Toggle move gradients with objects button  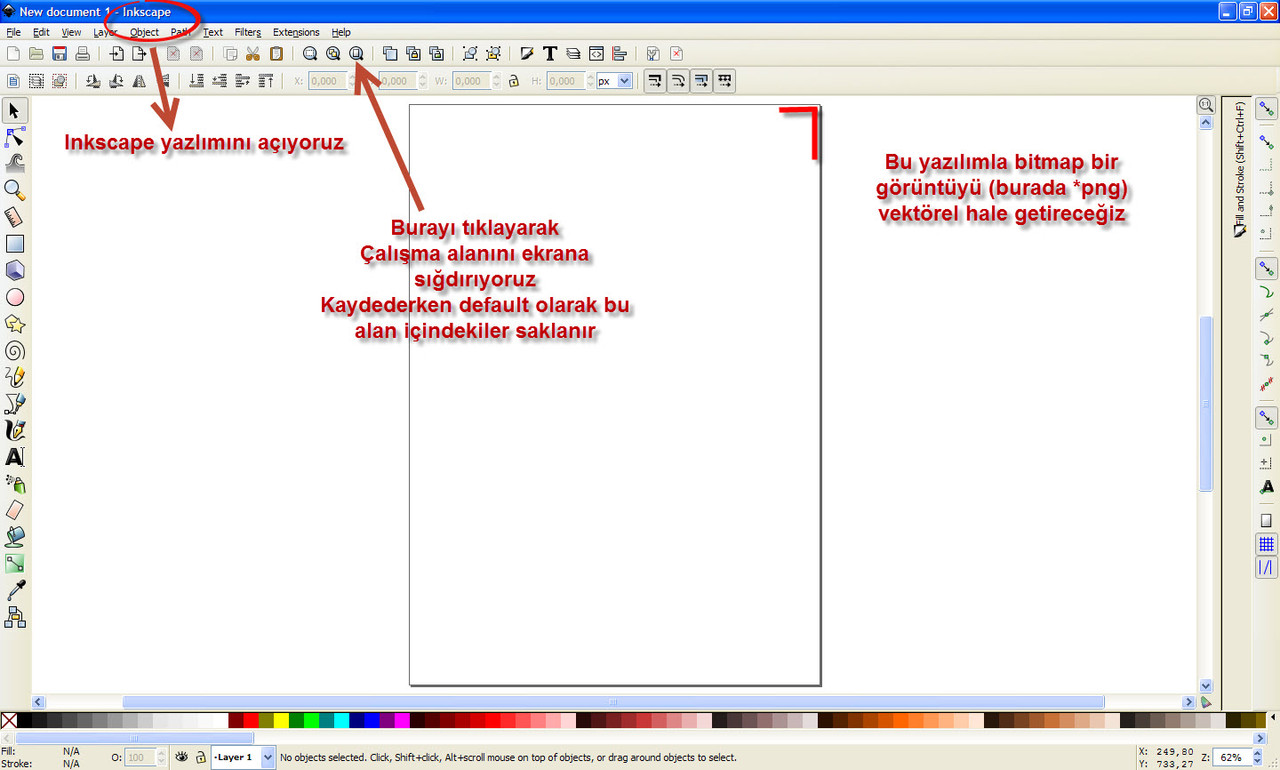[701, 81]
